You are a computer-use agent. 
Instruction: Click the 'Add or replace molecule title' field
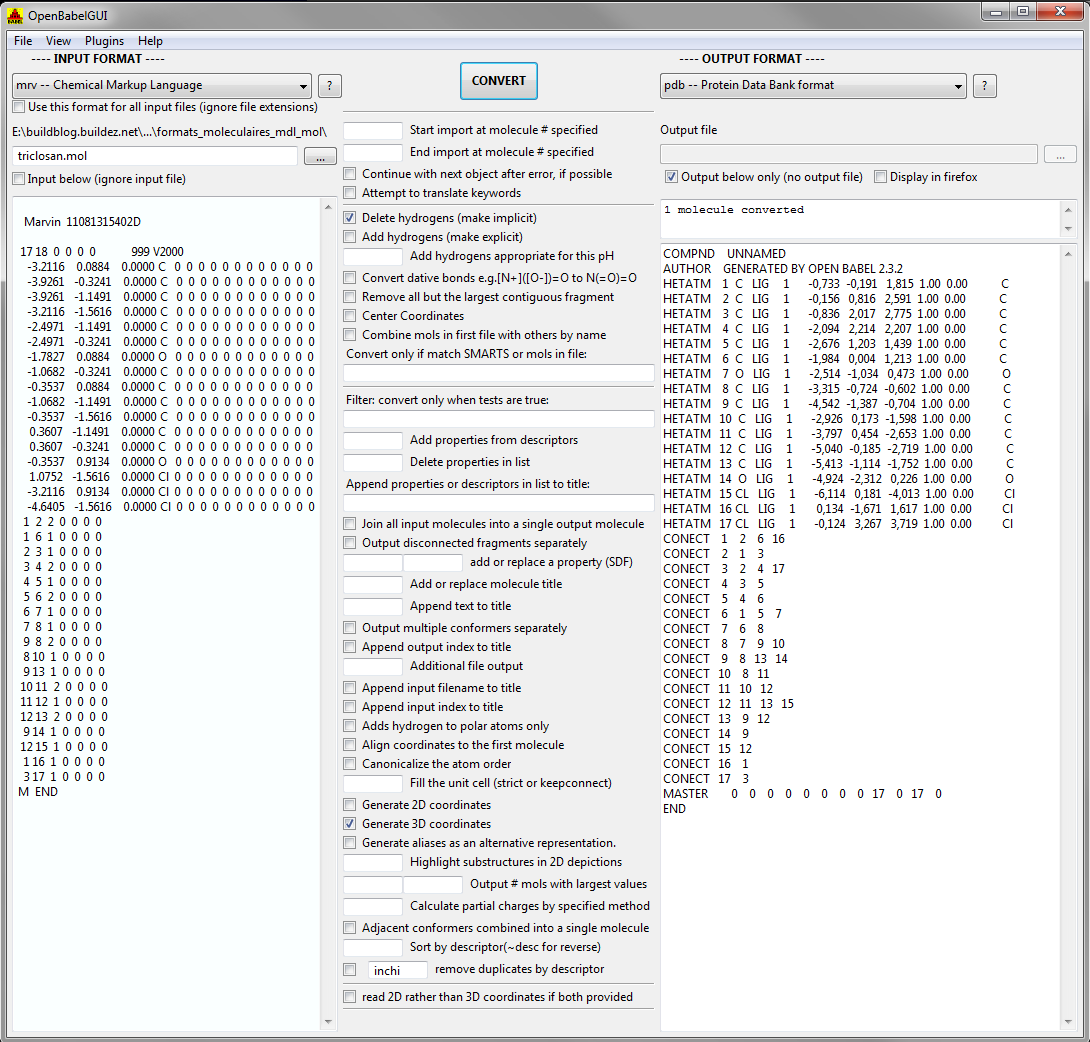coord(373,585)
